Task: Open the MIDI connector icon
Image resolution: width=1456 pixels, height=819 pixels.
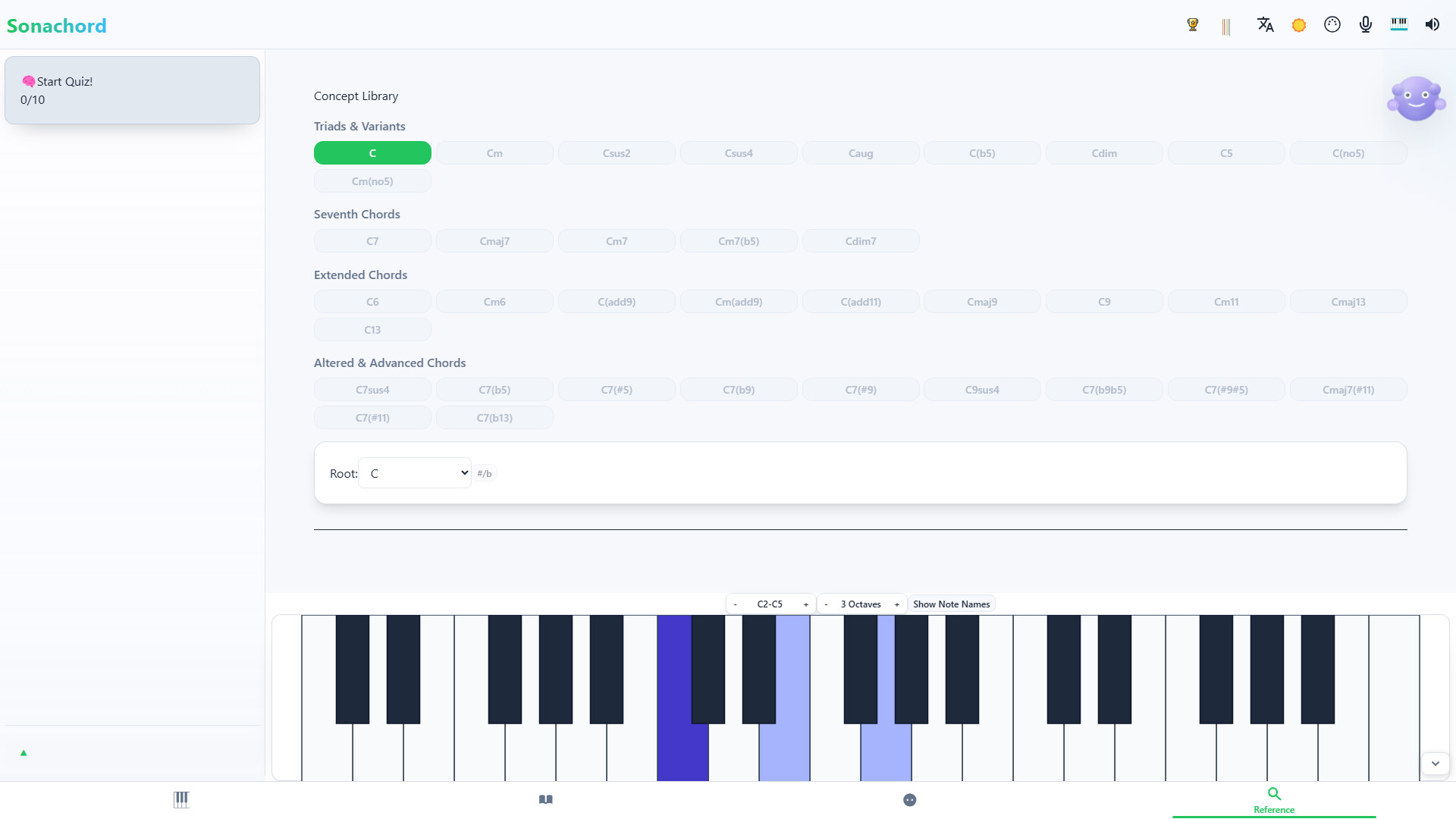Action: pos(1332,25)
